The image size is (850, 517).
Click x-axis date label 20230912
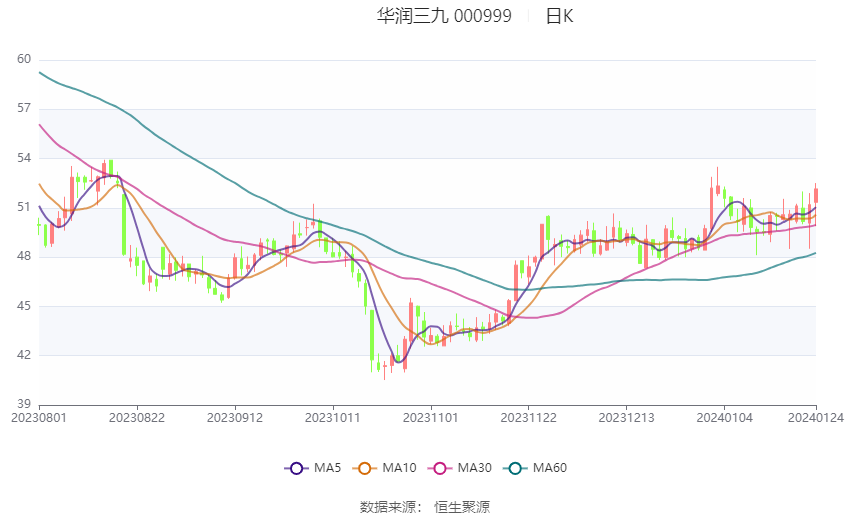[235, 418]
